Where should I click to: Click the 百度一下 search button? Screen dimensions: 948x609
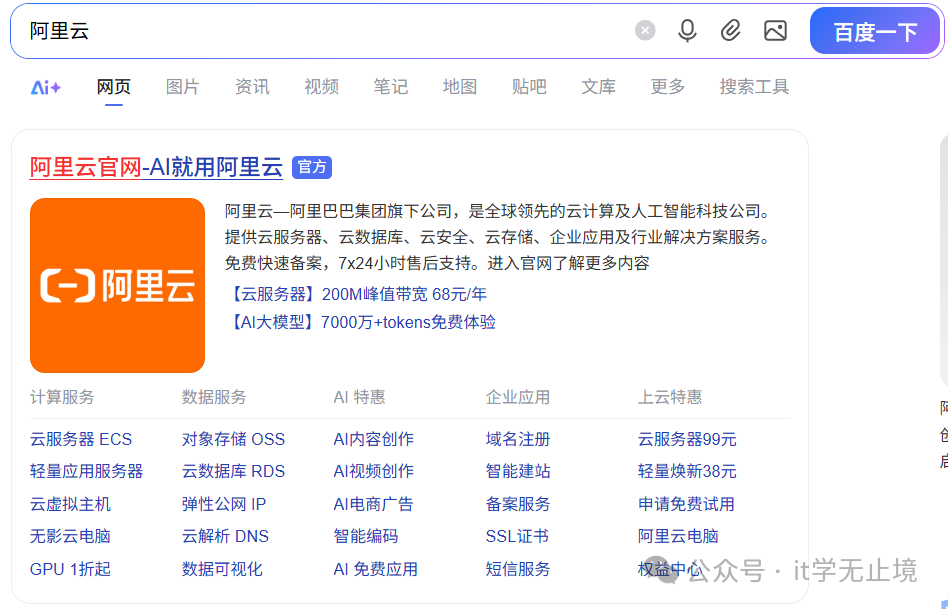875,31
